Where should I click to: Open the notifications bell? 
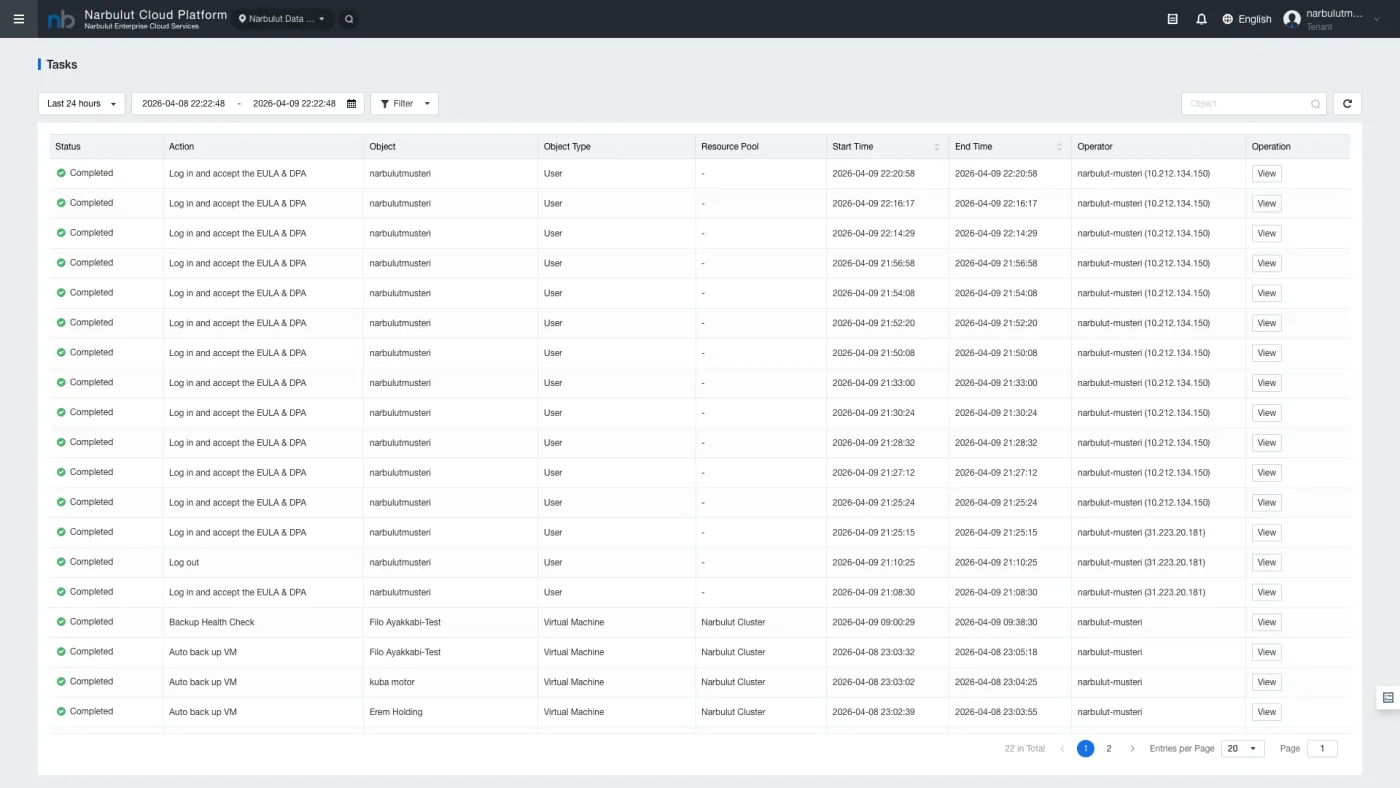tap(1201, 19)
